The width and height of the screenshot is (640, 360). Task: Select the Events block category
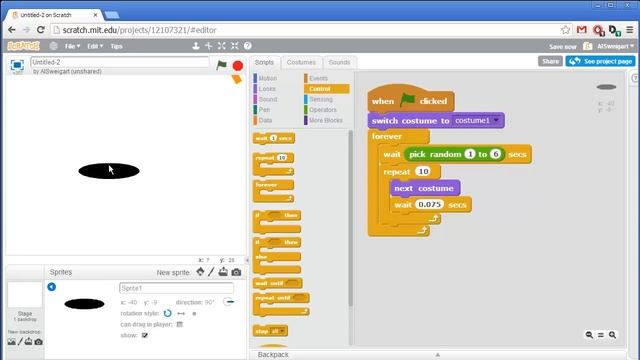318,78
